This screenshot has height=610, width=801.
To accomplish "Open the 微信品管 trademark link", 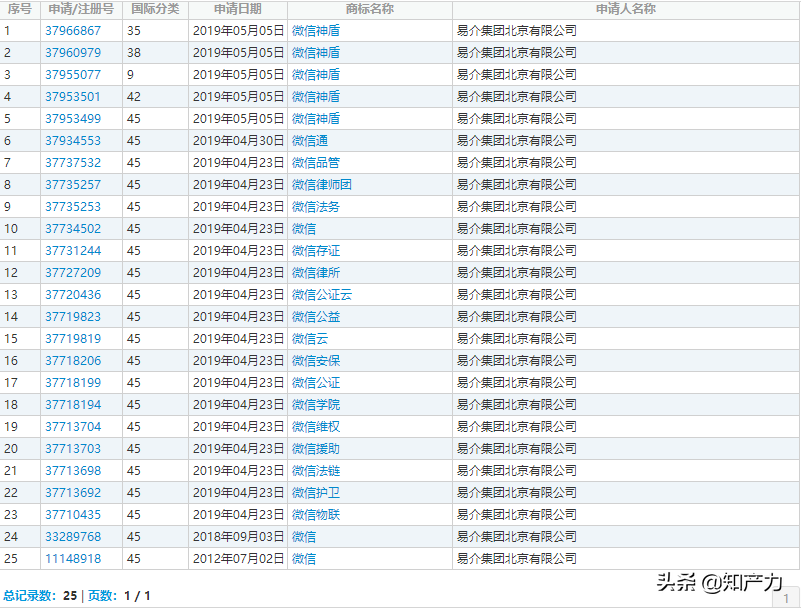I will [316, 162].
